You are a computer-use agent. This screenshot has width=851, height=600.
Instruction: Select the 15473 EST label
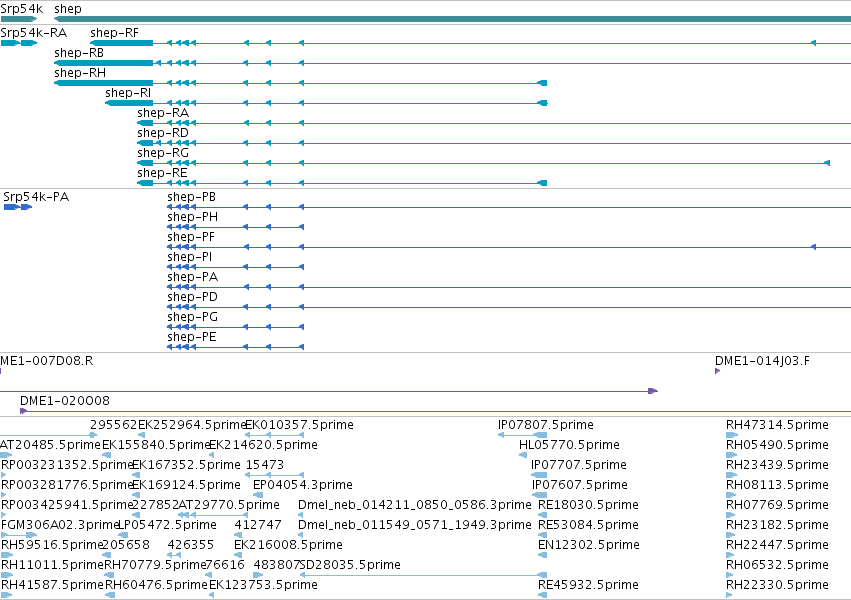pyautogui.click(x=265, y=465)
